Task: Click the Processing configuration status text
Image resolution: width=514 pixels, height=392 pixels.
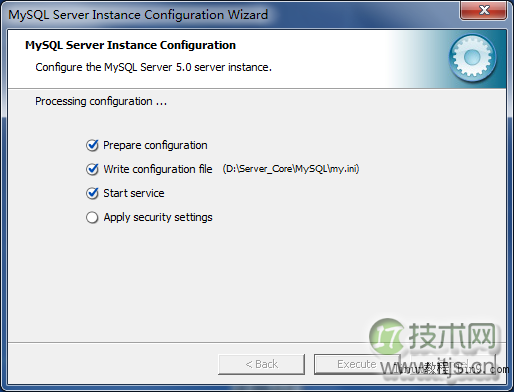Action: [x=101, y=101]
